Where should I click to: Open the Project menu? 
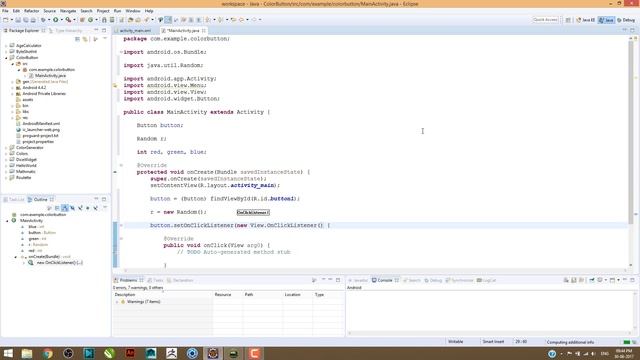coord(102,11)
